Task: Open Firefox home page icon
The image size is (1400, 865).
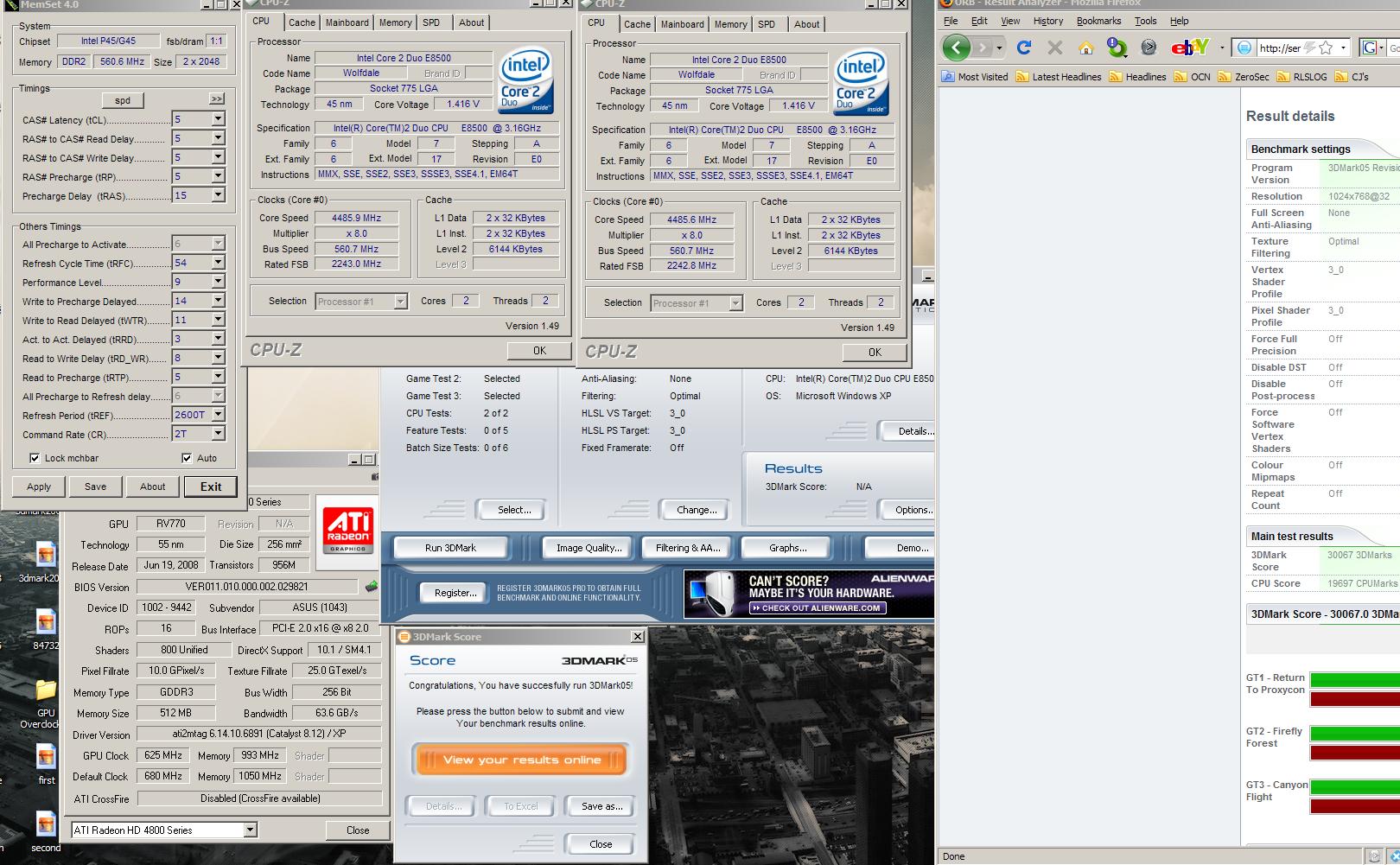Action: pos(1085,48)
